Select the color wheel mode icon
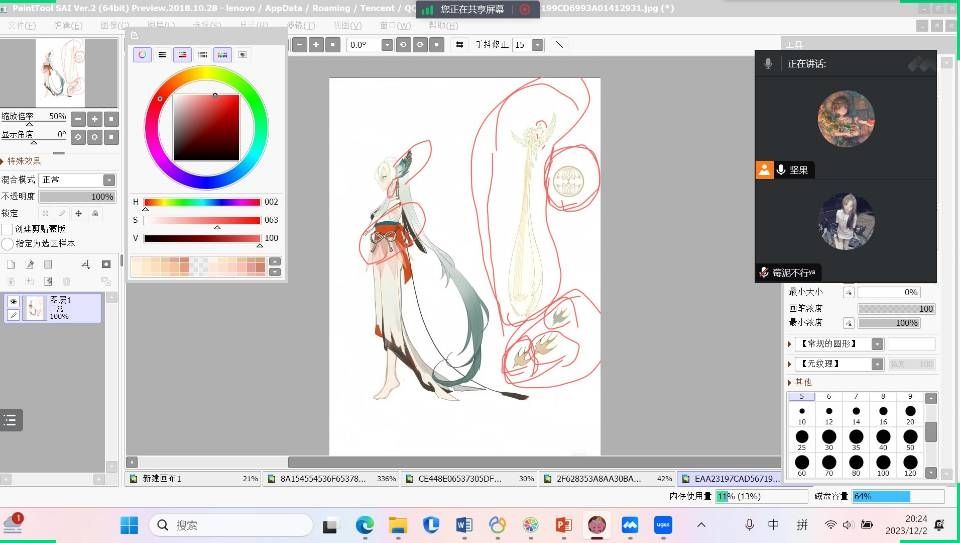 click(x=143, y=54)
